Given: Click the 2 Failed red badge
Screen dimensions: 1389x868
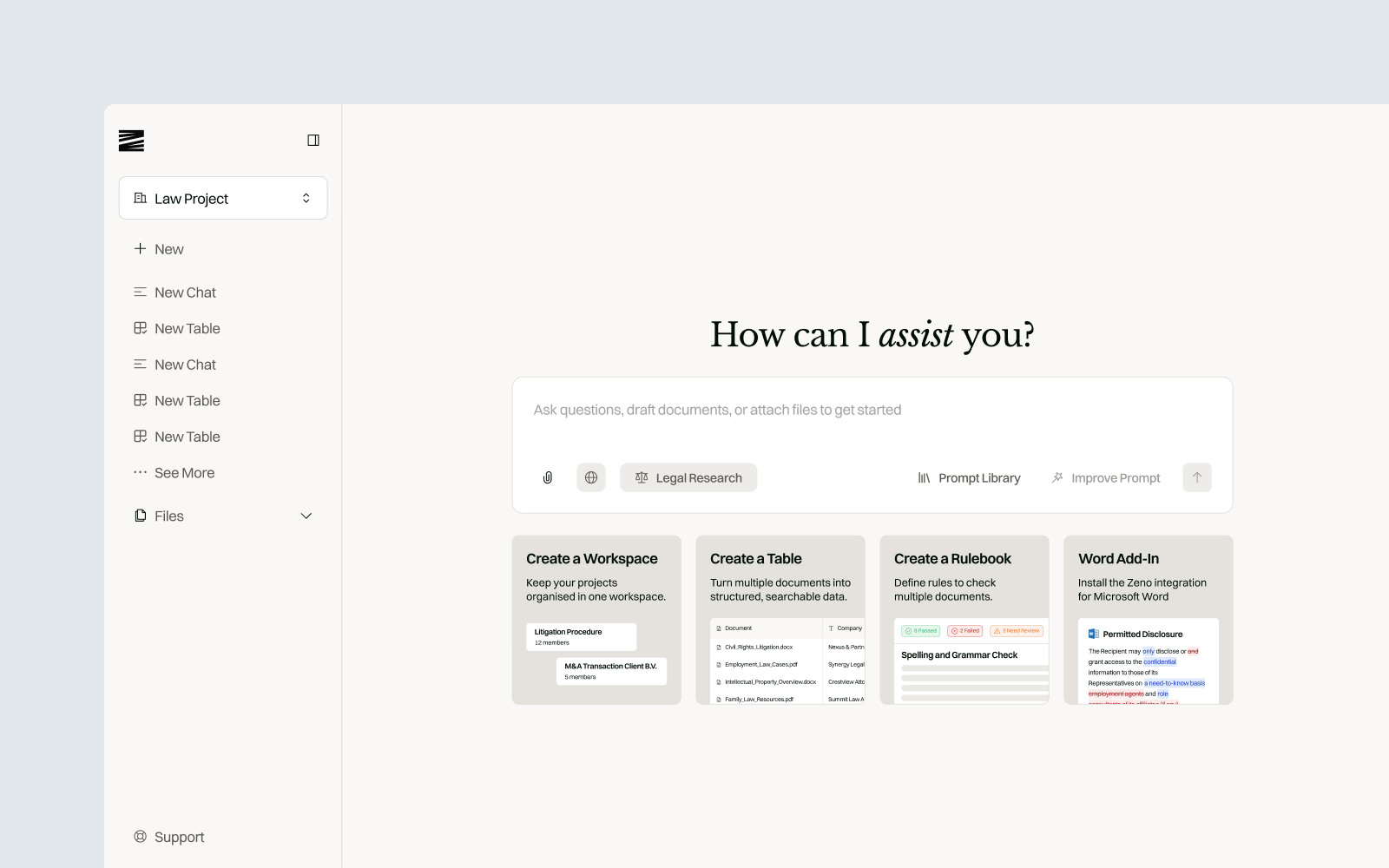Looking at the screenshot, I should (x=965, y=631).
